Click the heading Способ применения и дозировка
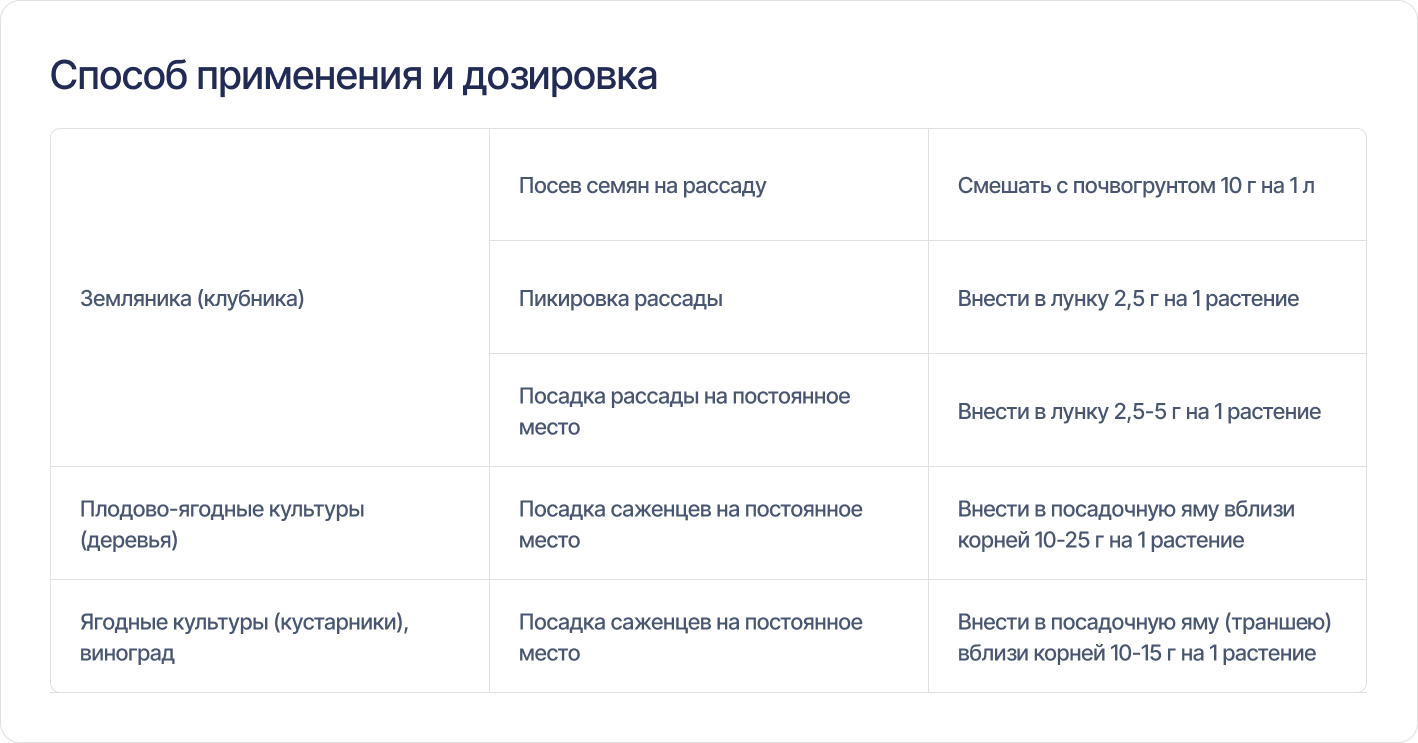 354,77
